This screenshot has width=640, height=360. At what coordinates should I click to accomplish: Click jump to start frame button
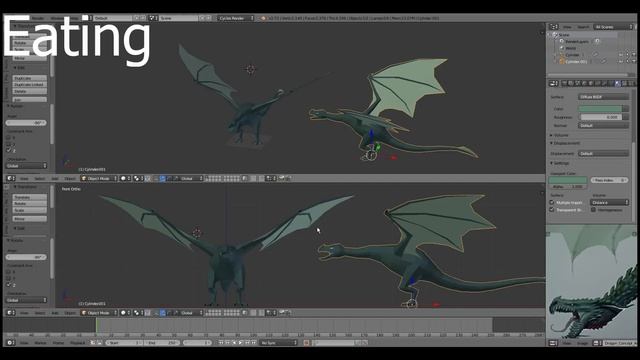click(x=221, y=342)
